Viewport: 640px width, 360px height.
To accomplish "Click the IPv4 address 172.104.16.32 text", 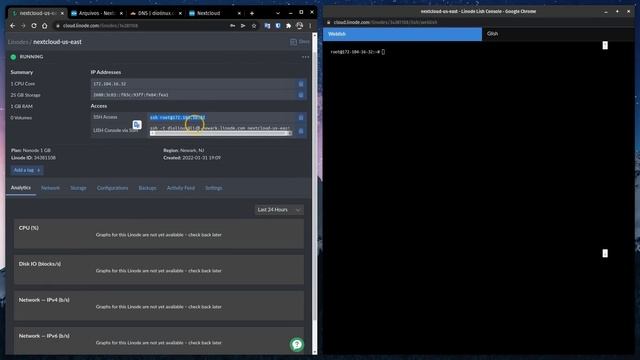I will (x=109, y=84).
